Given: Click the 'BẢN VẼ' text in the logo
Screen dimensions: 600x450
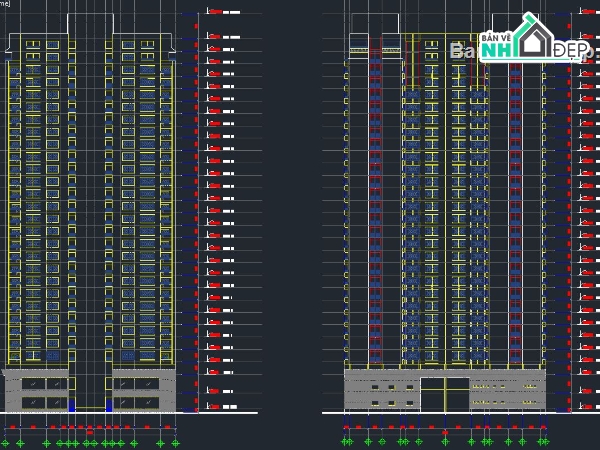Looking at the screenshot, I should pyautogui.click(x=496, y=38).
